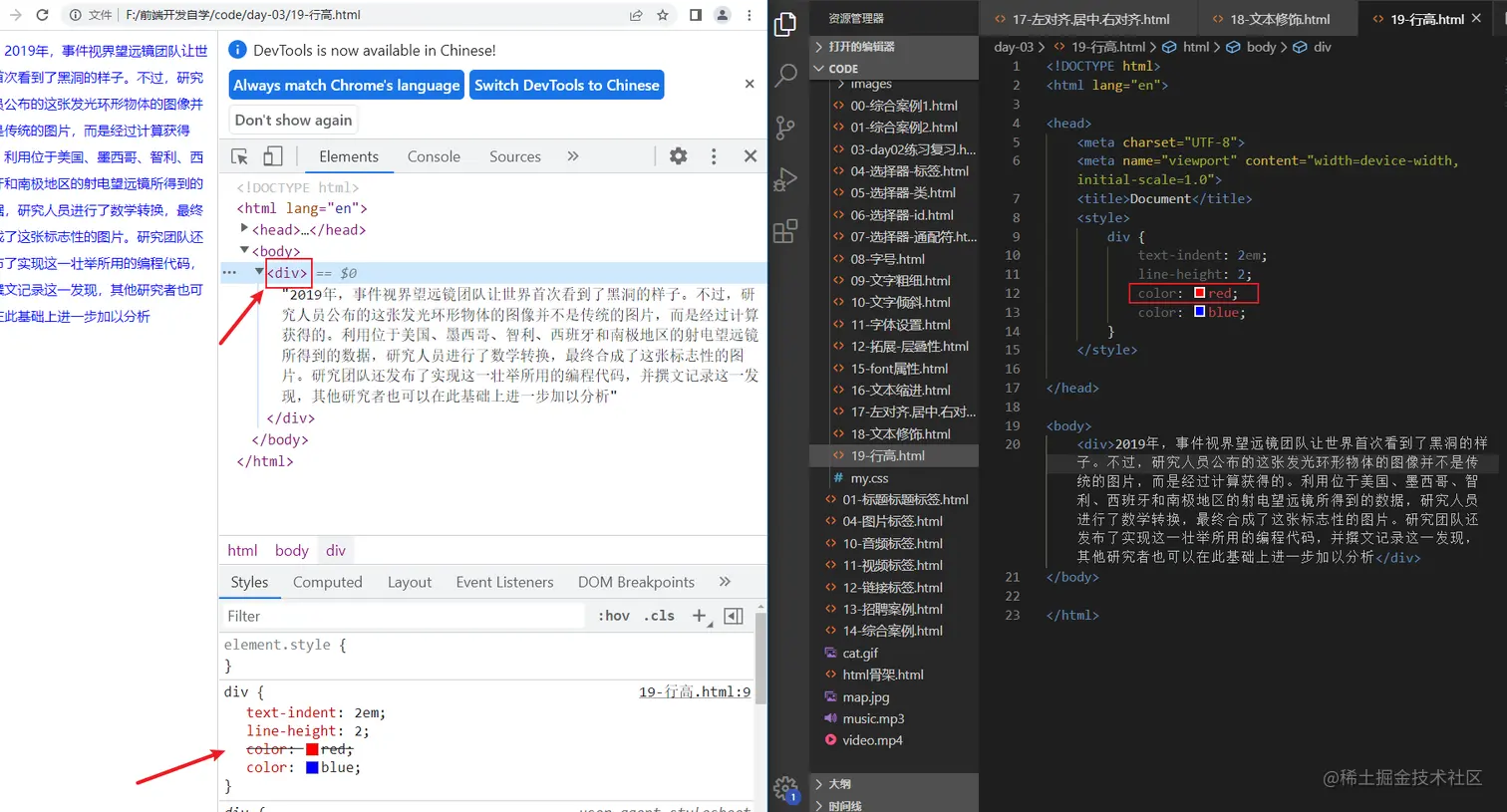Toggle the computed styles sidebar pane
The height and width of the screenshot is (812, 1507).
click(x=734, y=616)
